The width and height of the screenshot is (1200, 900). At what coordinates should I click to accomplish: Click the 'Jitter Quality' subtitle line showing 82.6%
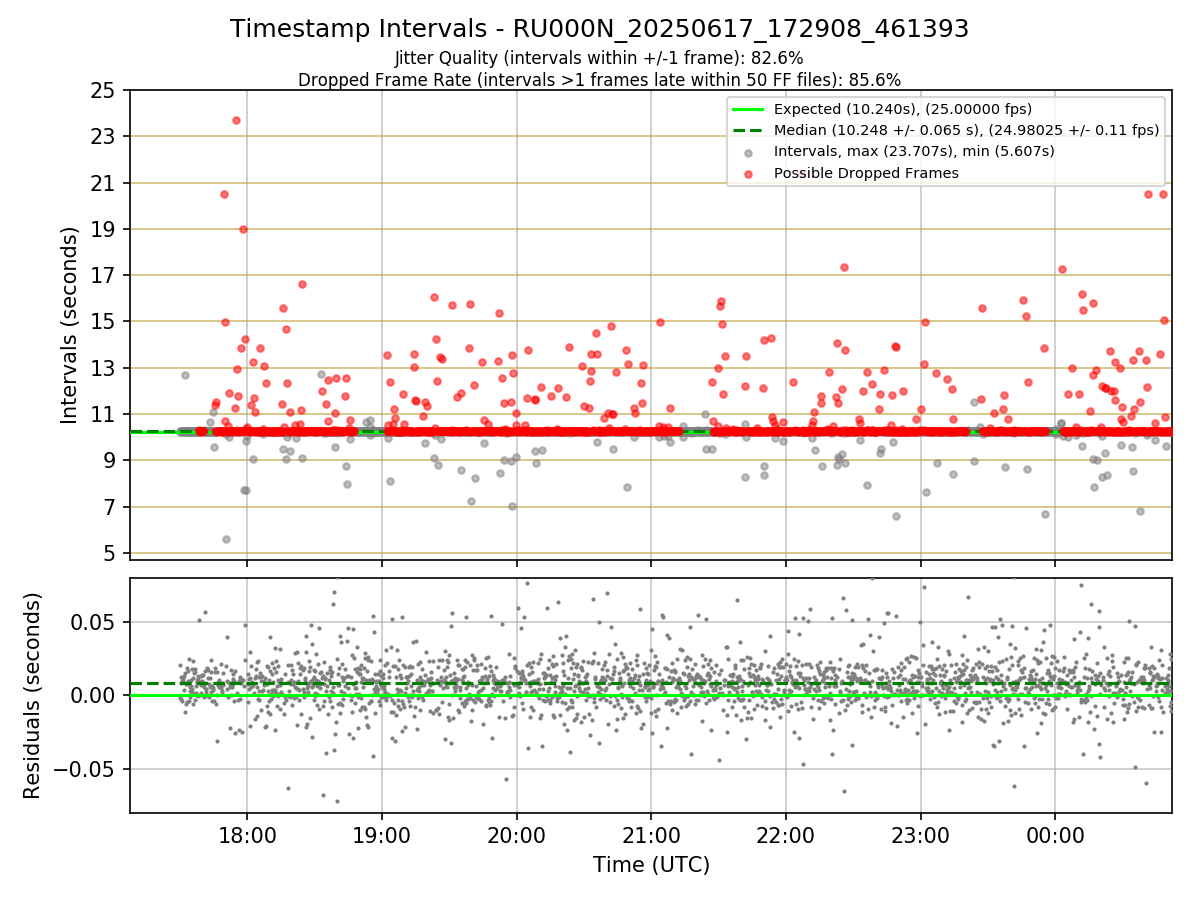click(x=599, y=59)
